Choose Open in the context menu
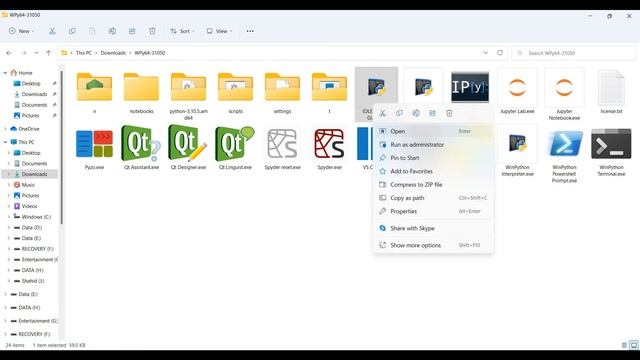The width and height of the screenshot is (640, 360). click(433, 131)
